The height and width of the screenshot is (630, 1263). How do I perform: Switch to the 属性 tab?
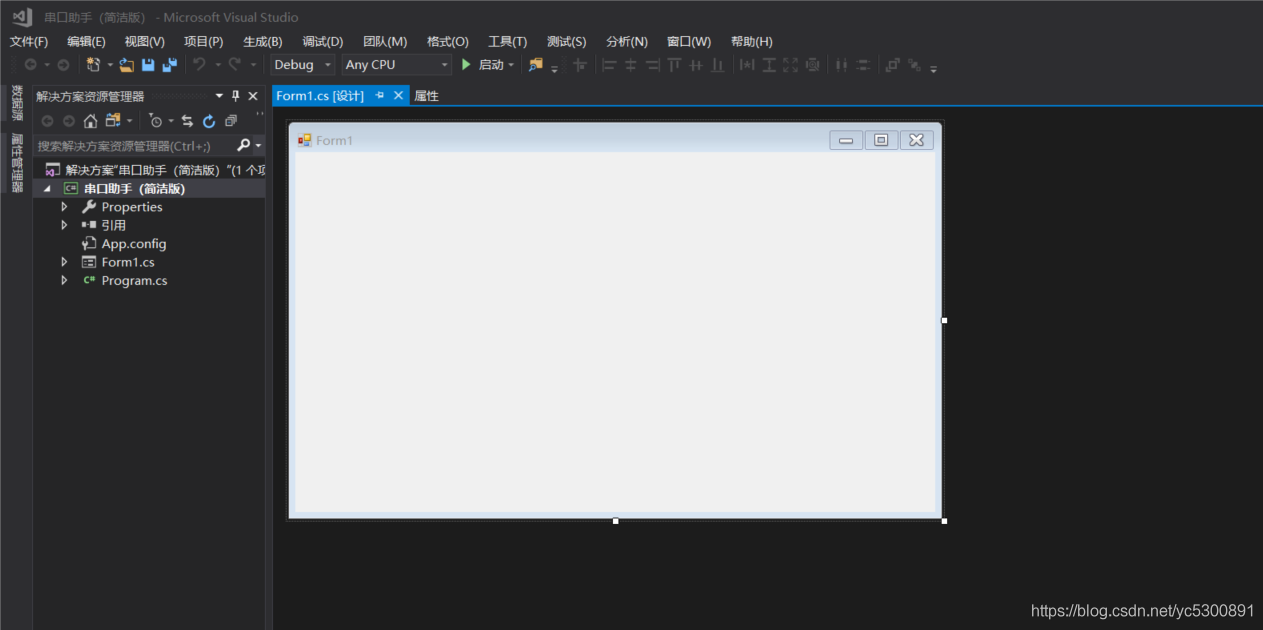tap(427, 96)
